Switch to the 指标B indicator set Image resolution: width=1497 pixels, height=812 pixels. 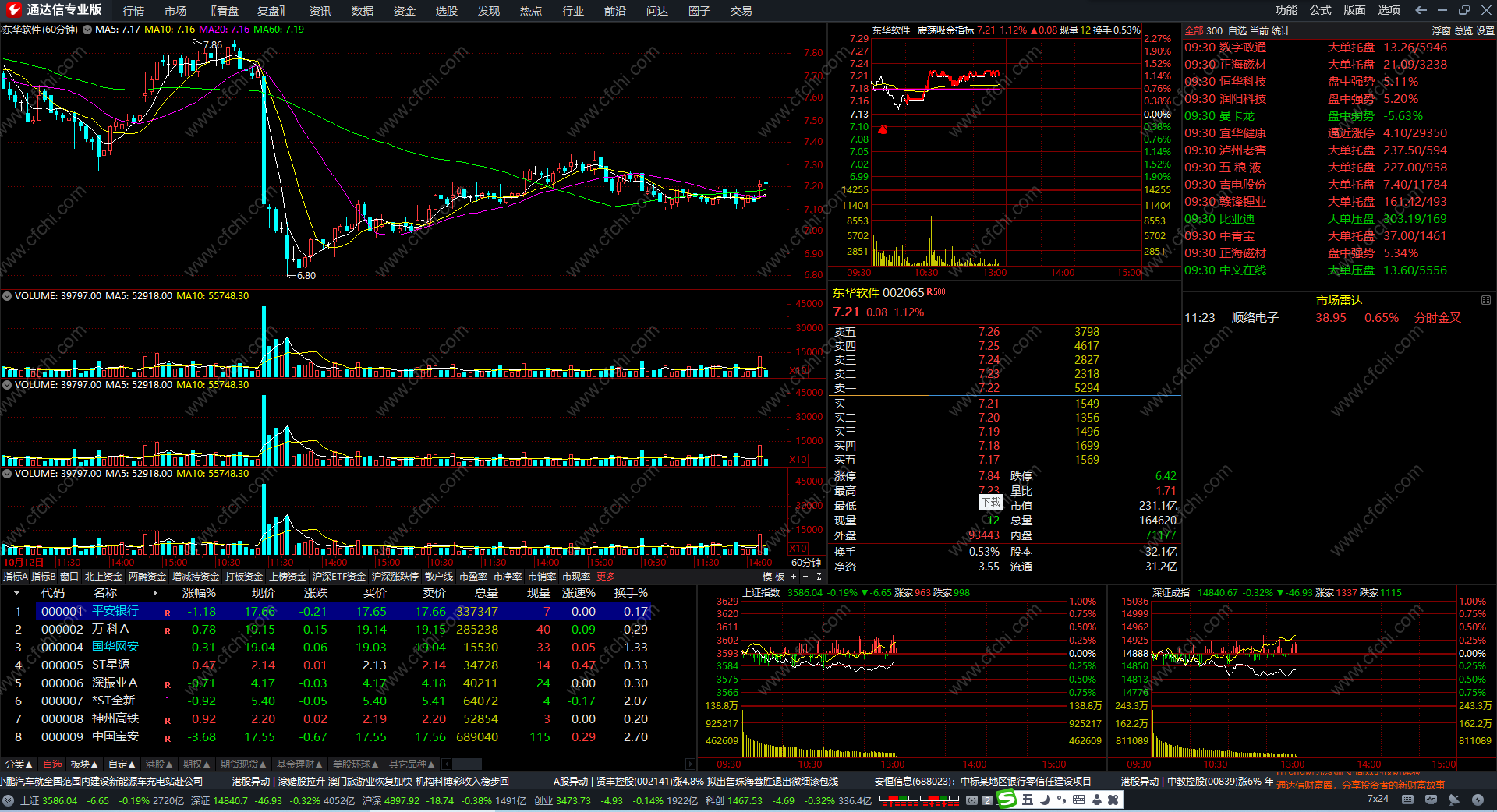pos(43,577)
